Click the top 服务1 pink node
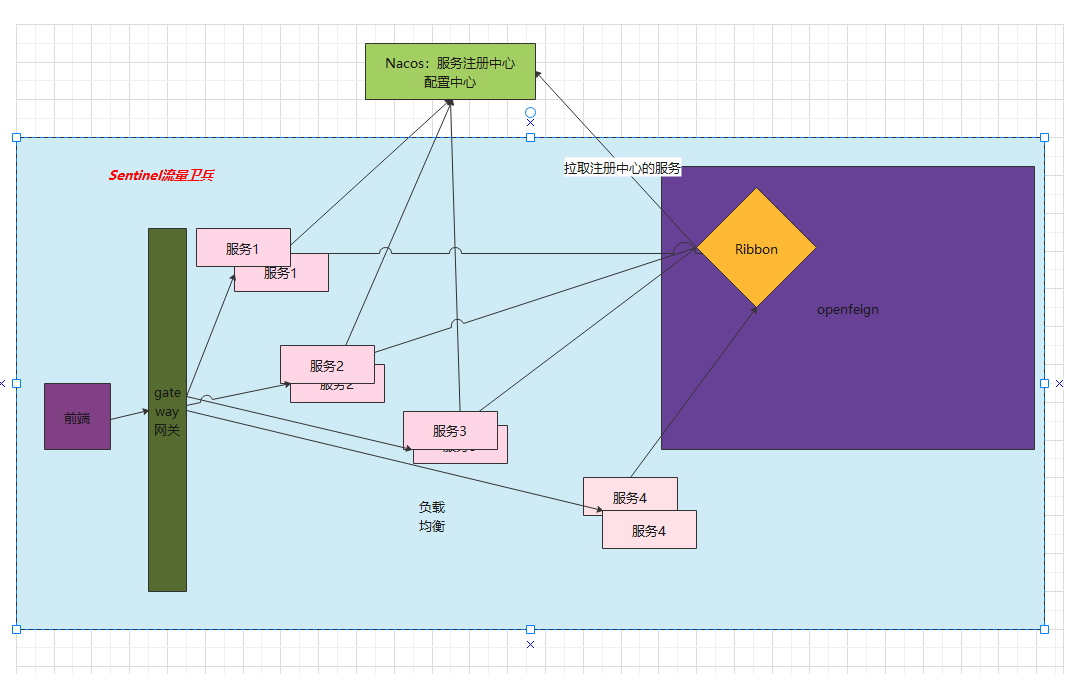1070x674 pixels. (243, 248)
